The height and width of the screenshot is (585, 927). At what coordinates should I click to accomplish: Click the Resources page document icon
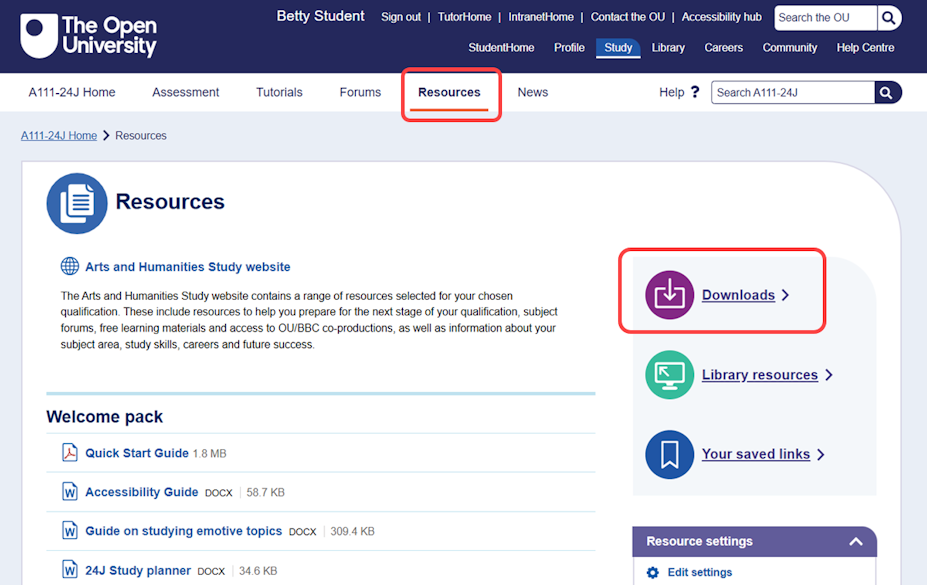[77, 202]
